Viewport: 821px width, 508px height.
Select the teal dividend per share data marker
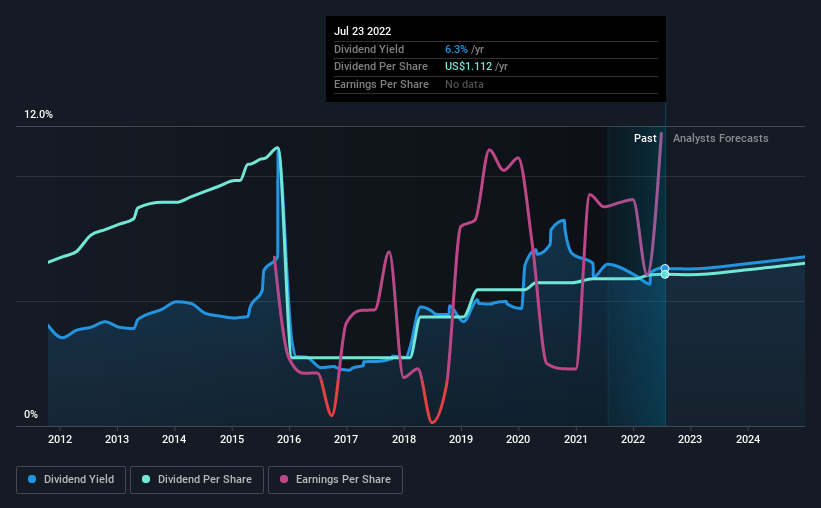pyautogui.click(x=665, y=274)
